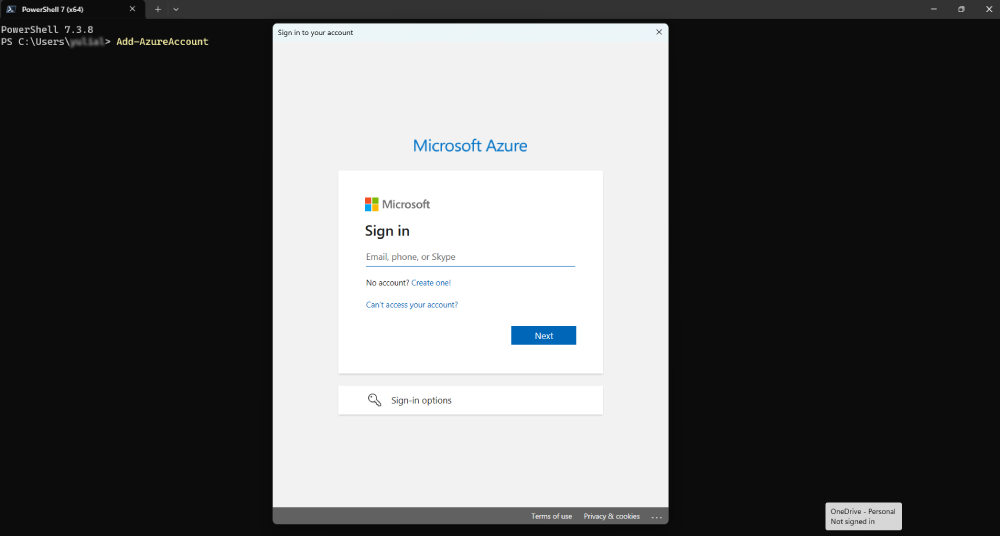
Task: Click the Microsoft logo in sign-in card
Action: [397, 204]
